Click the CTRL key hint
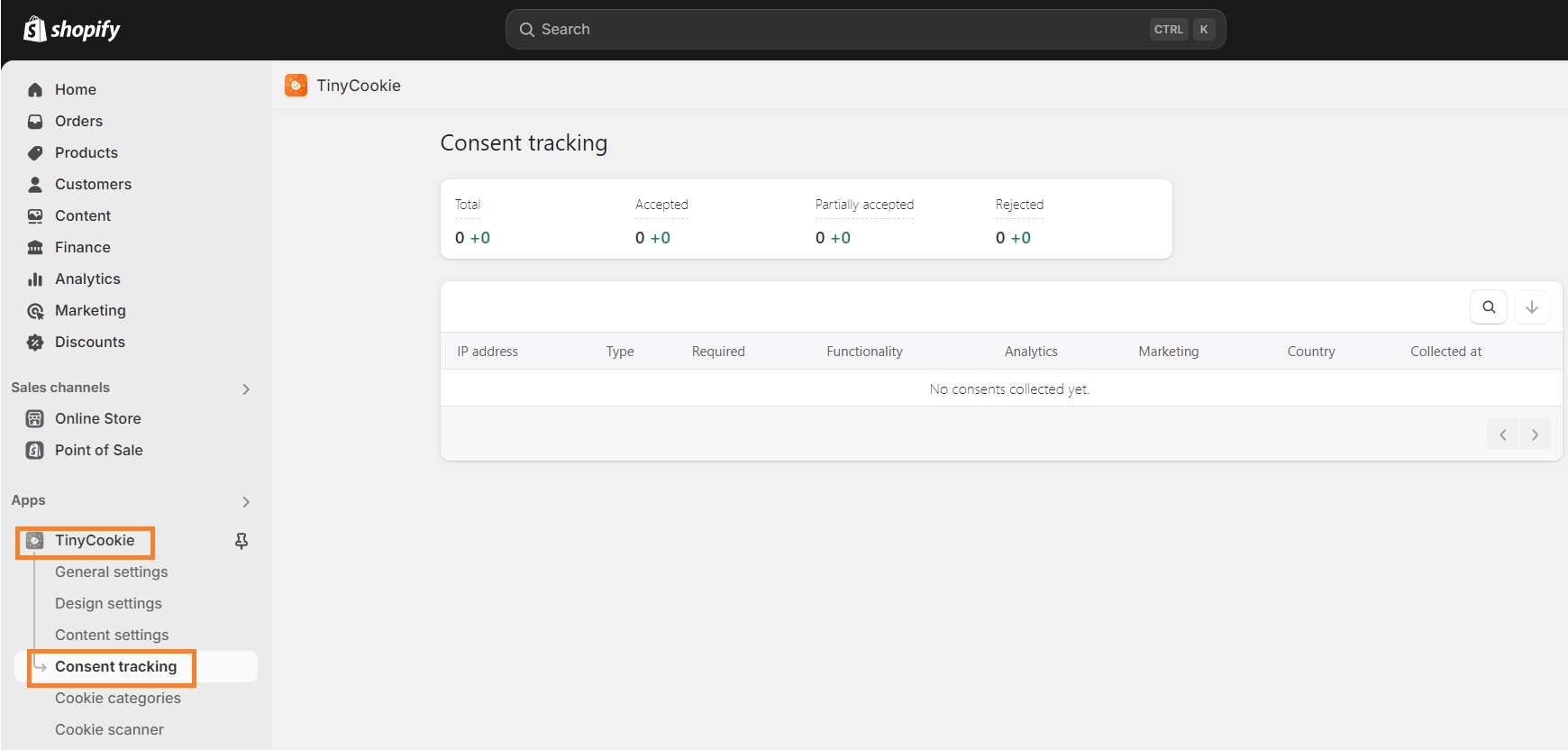This screenshot has height=750, width=1568. point(1169,30)
